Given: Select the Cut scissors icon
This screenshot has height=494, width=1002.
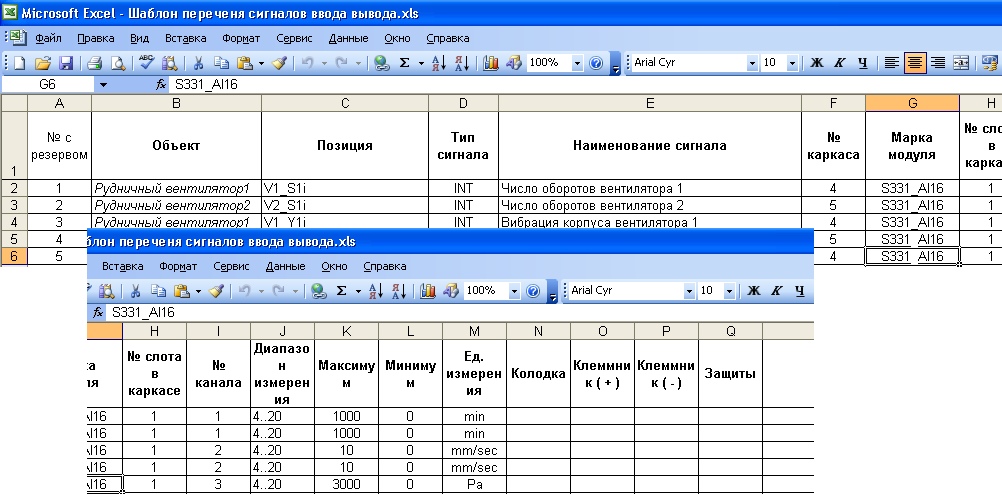Looking at the screenshot, I should [x=198, y=63].
